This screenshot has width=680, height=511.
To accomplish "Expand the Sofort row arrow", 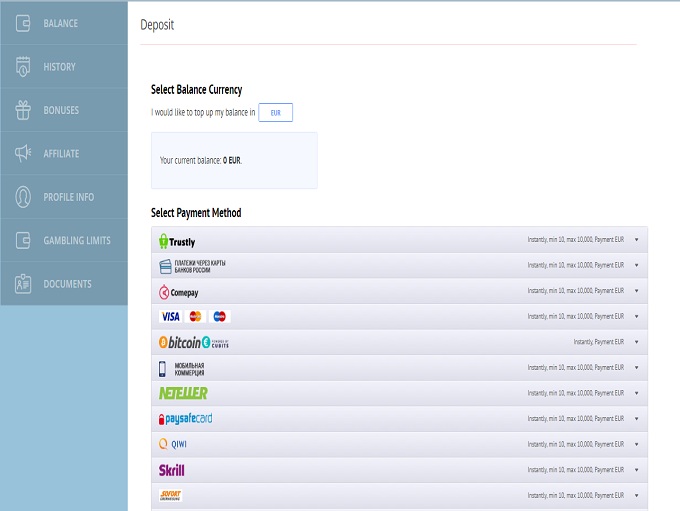I will [x=637, y=495].
